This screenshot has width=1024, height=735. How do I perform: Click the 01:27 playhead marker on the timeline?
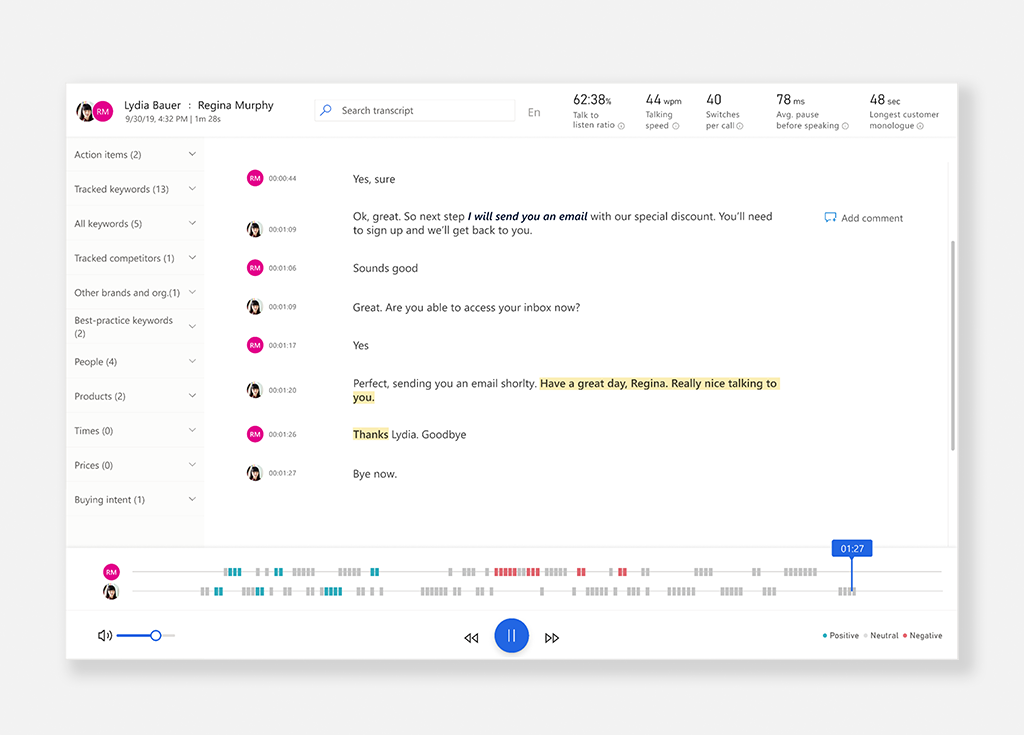[x=851, y=548]
